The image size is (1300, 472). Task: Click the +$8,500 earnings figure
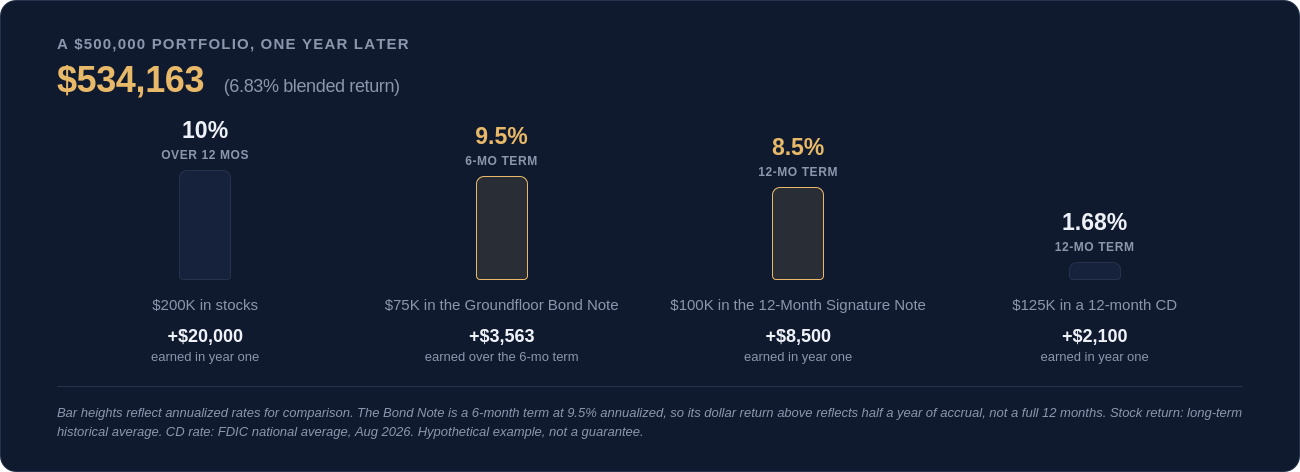click(798, 336)
